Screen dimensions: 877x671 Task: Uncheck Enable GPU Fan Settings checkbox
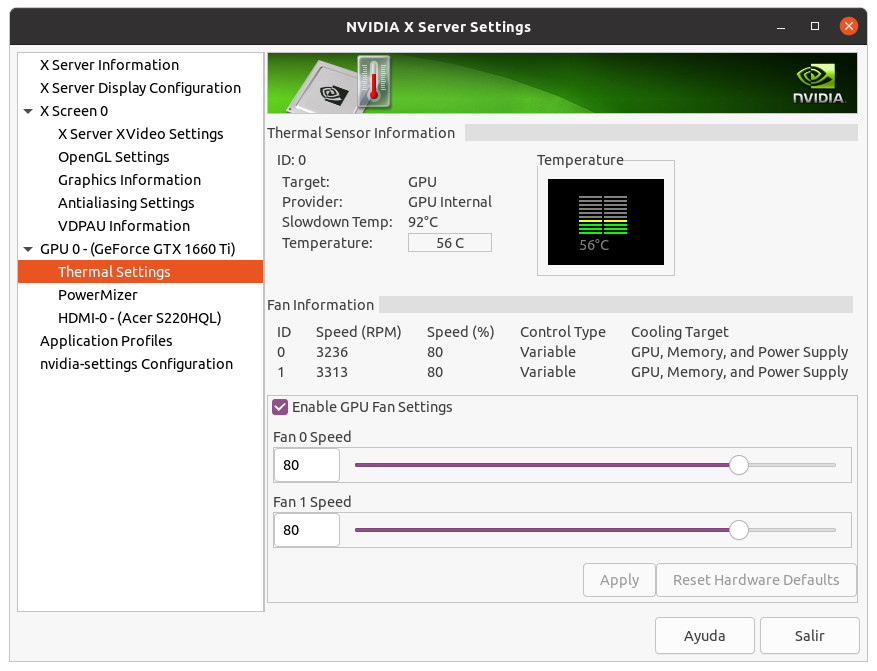(280, 407)
